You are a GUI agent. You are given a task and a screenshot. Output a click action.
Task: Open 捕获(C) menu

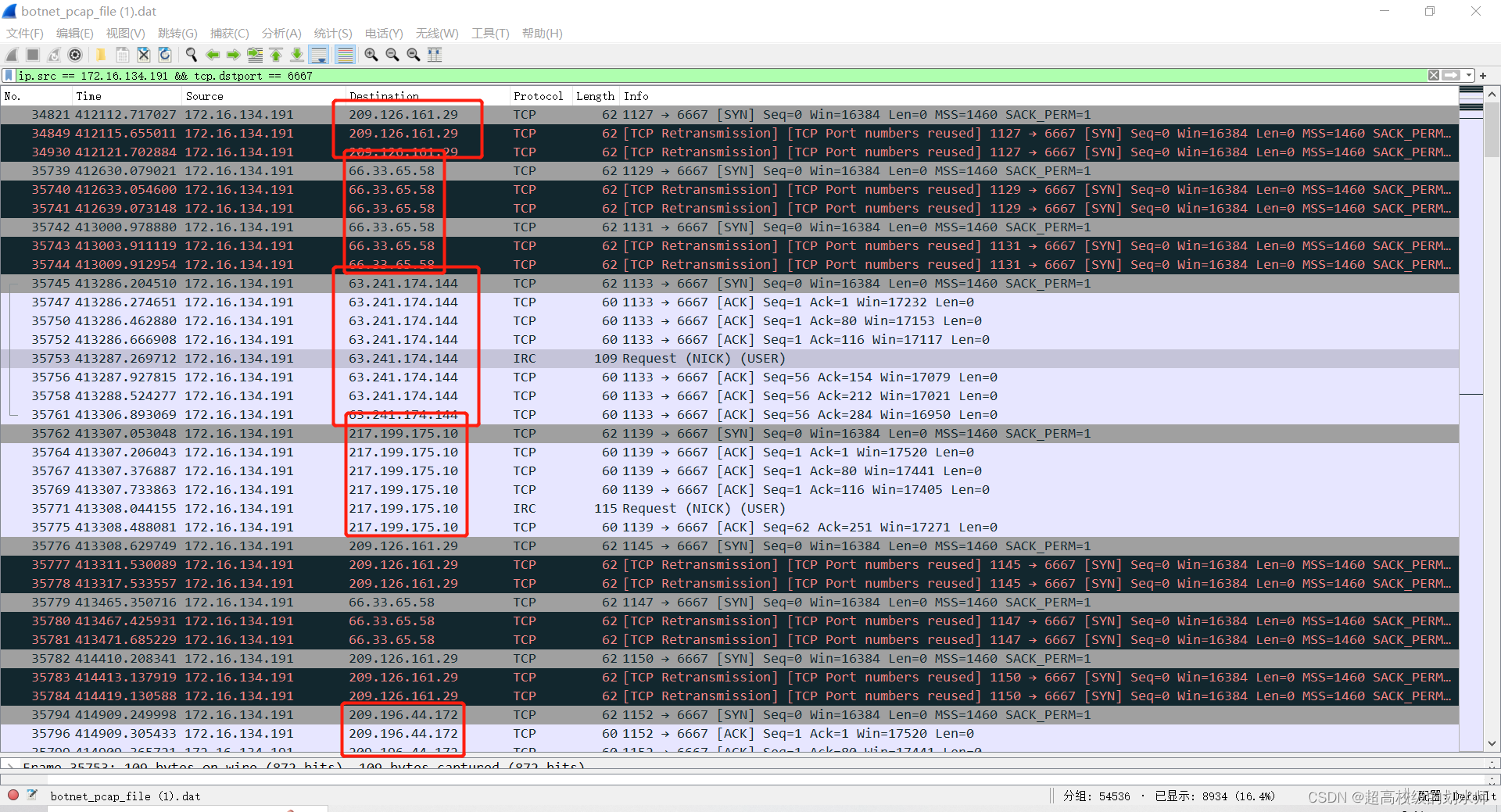229,34
